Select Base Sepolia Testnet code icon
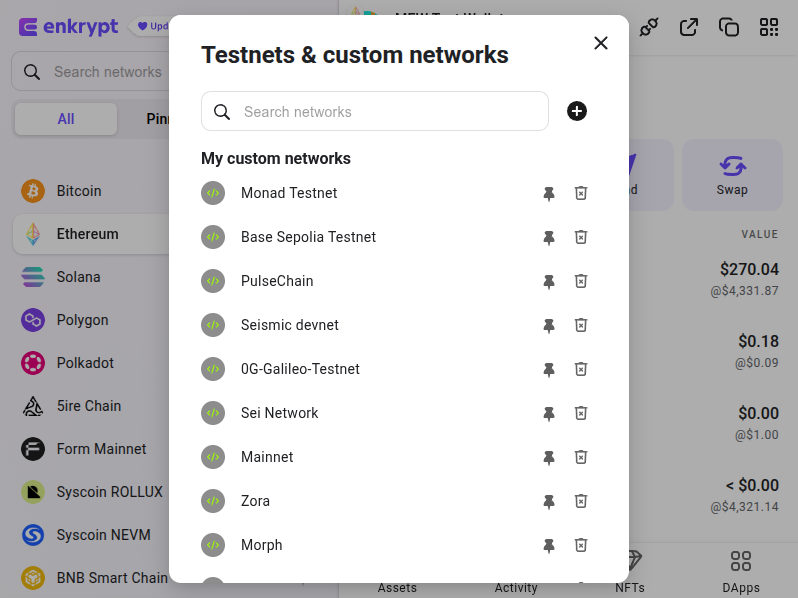 pos(213,237)
